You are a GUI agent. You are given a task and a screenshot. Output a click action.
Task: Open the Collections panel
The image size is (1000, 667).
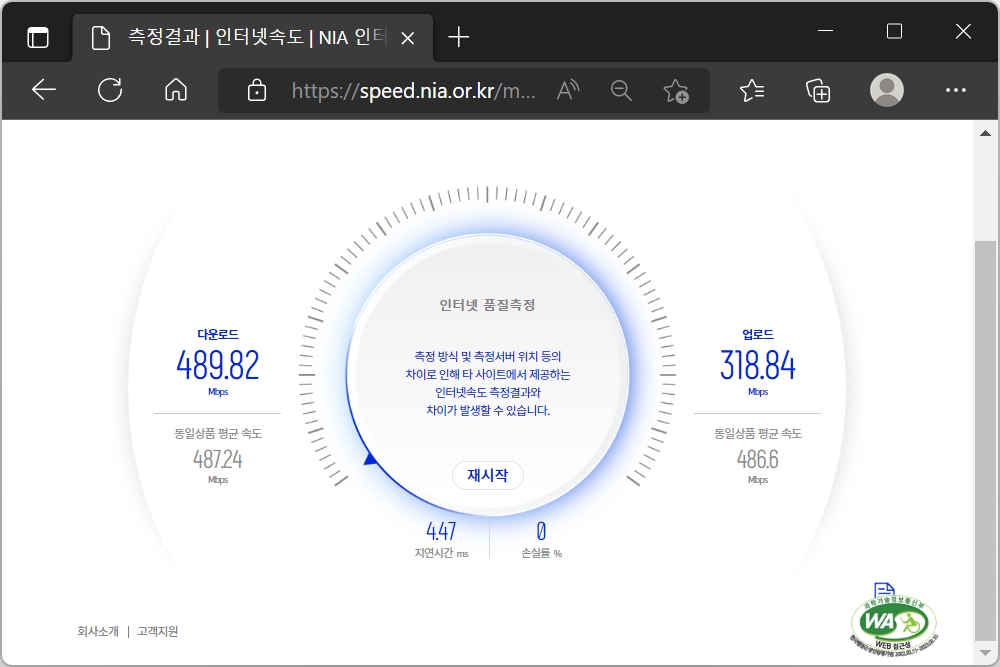pyautogui.click(x=818, y=91)
